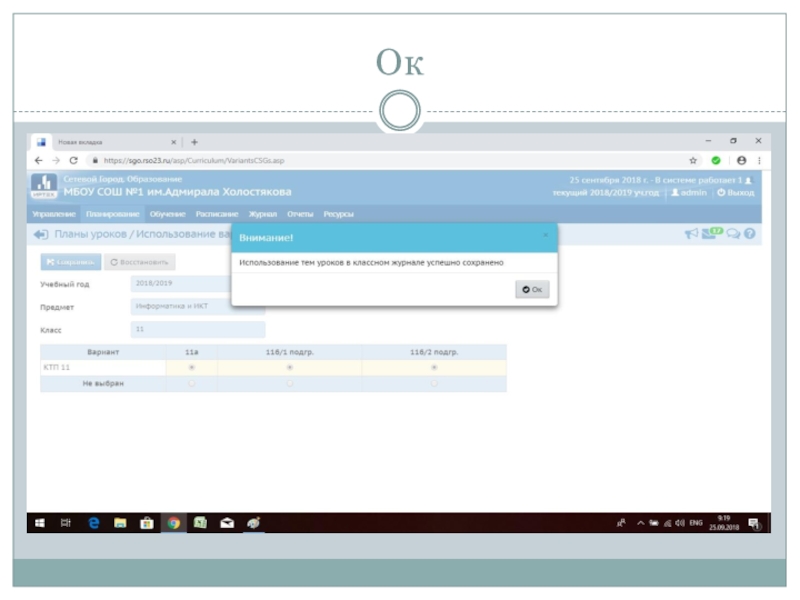Select КТП 11 for 11б/2 подгр.

coord(434,367)
